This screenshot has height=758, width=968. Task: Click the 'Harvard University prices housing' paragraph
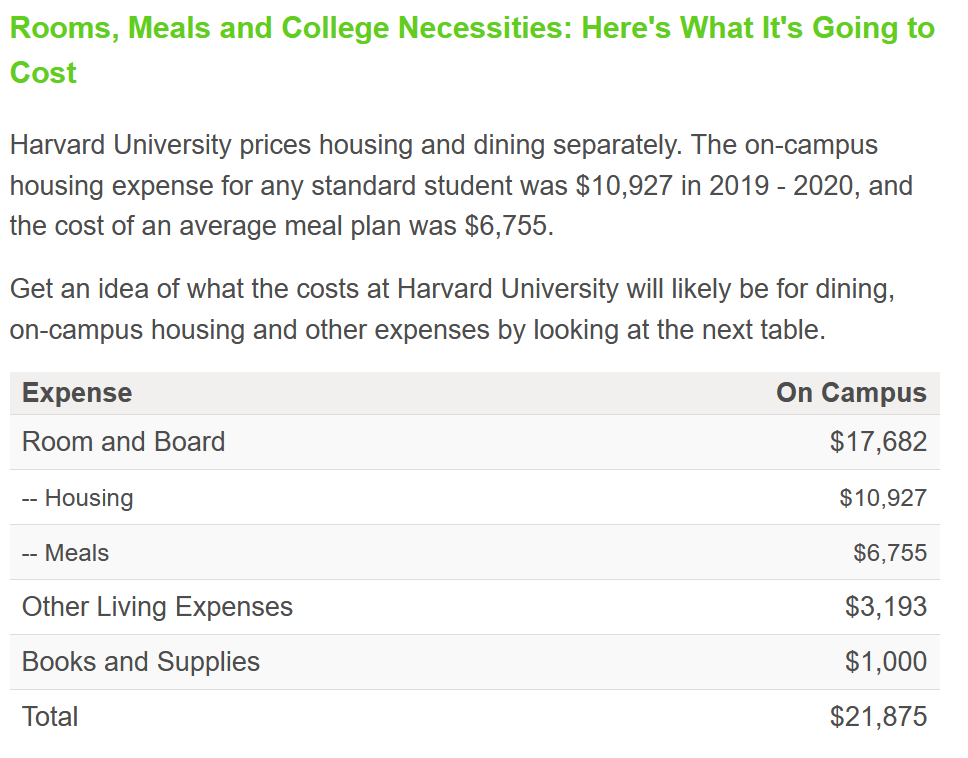(x=461, y=185)
